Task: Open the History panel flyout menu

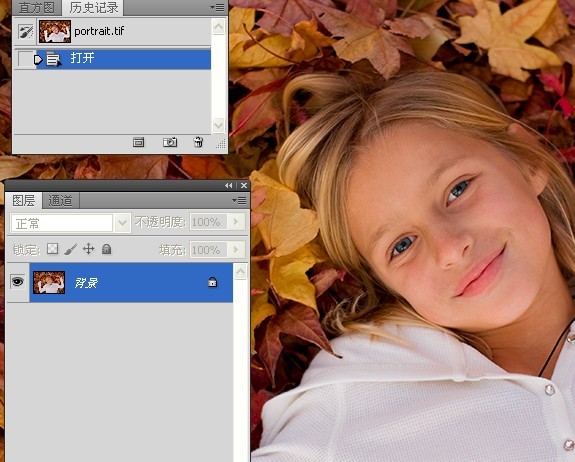Action: pyautogui.click(x=217, y=7)
